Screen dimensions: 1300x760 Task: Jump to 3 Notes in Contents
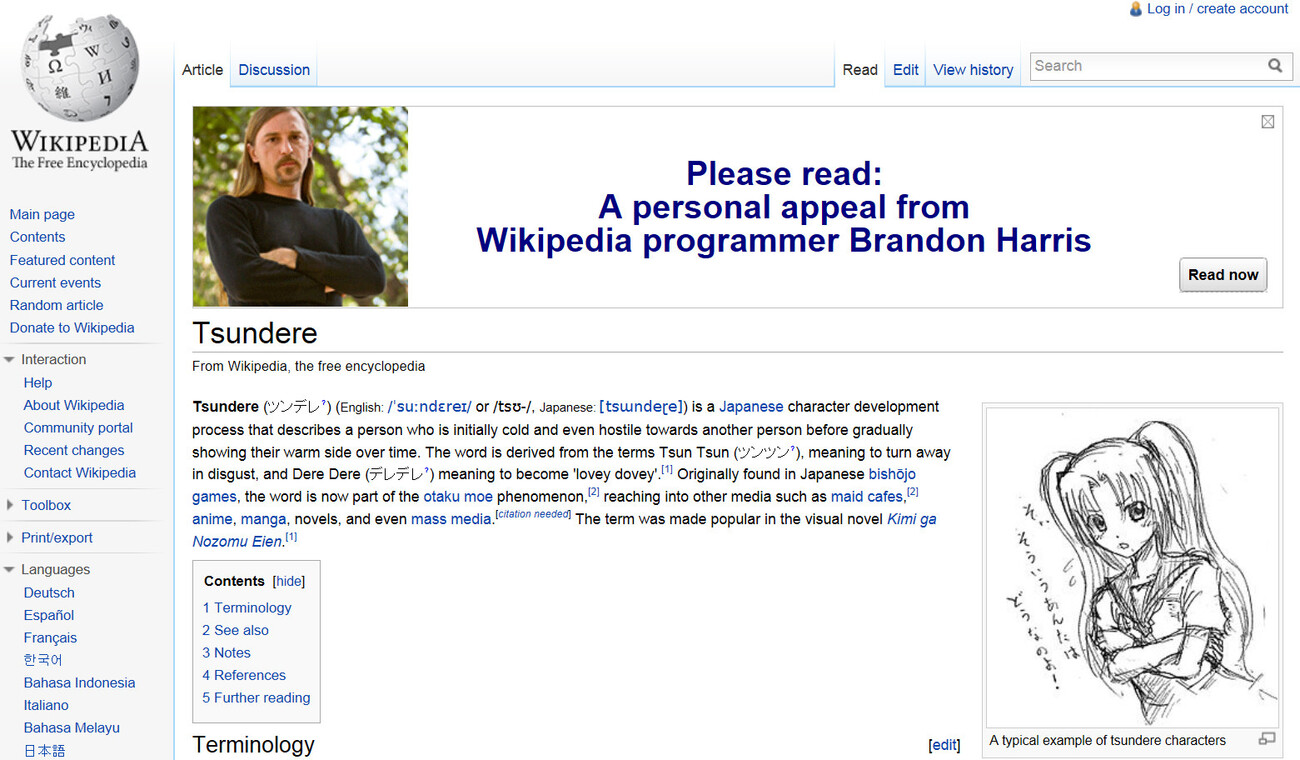(226, 653)
